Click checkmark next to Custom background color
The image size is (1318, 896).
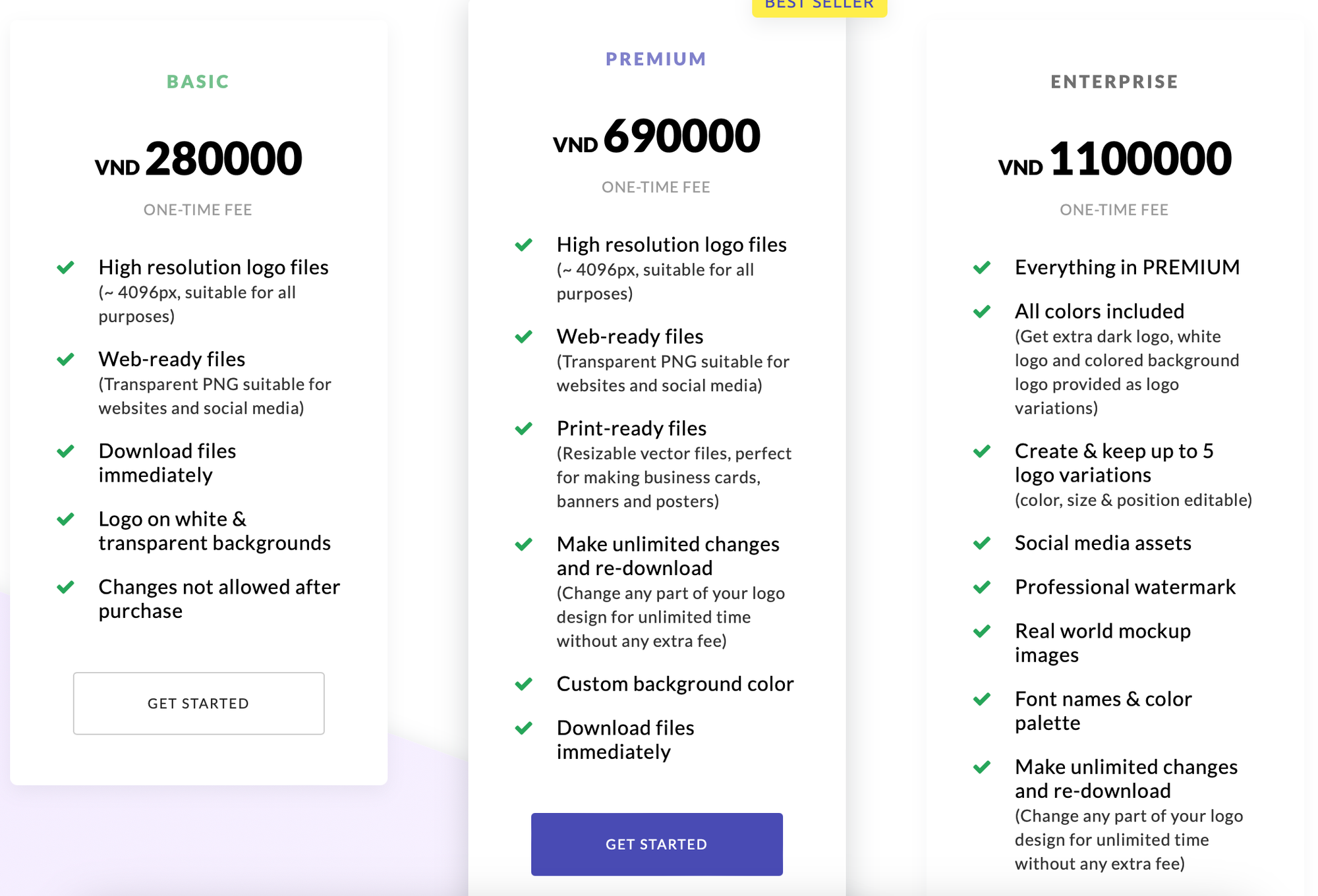click(x=523, y=684)
